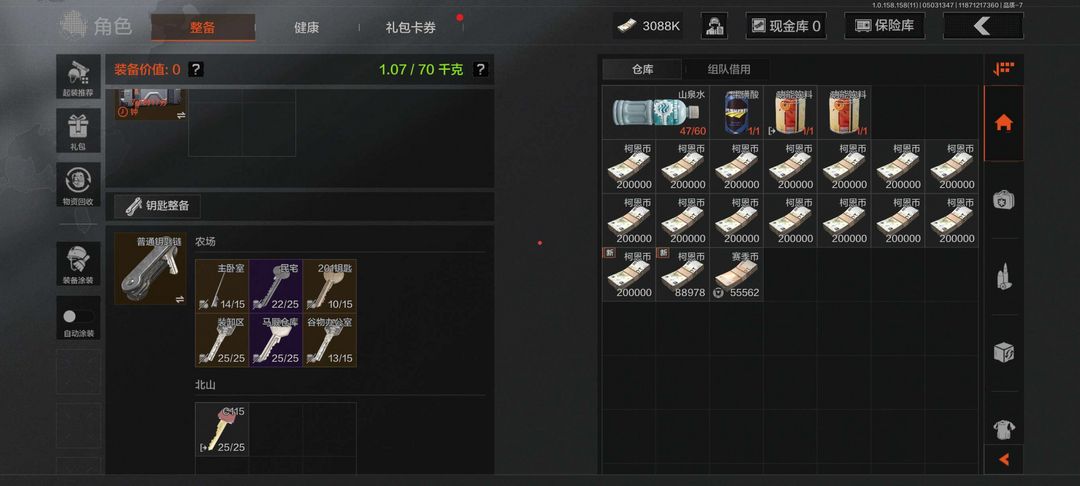Collapse sidebar with the orange arrow at bottom right
Screen dimensions: 1080x486
[1004, 459]
